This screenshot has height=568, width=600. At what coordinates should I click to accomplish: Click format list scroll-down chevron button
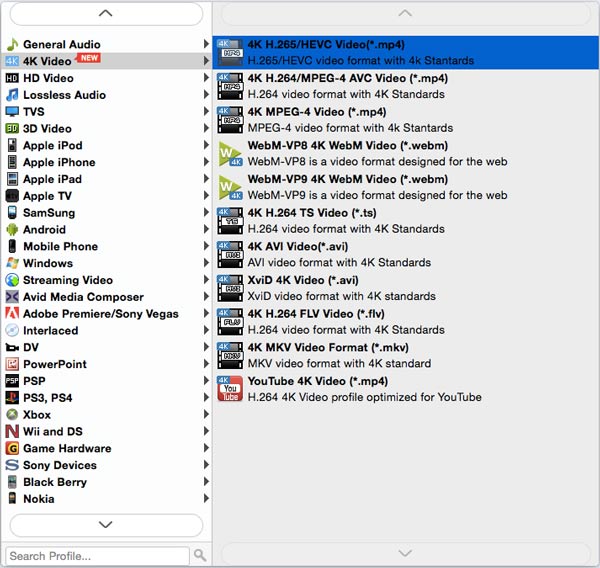pos(406,553)
